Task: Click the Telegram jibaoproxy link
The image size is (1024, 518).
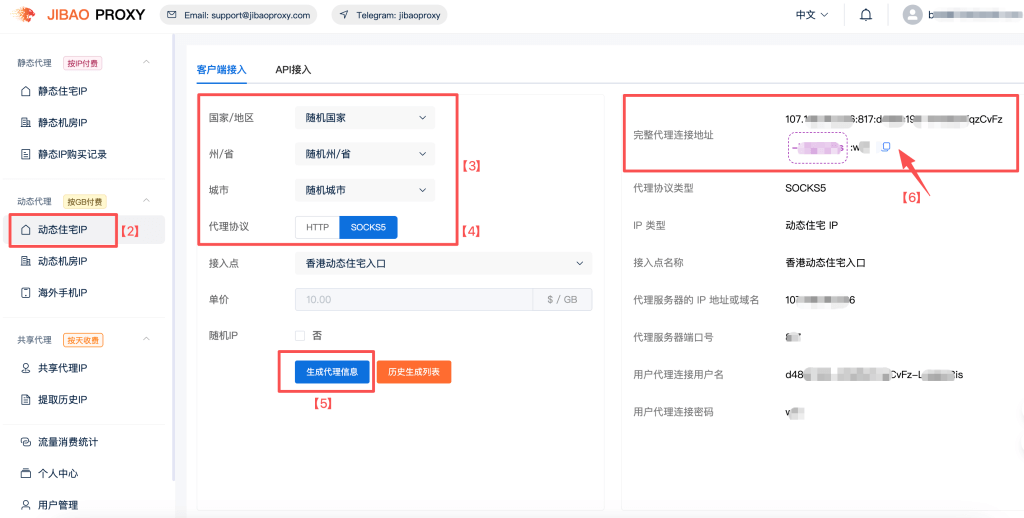Action: click(x=389, y=15)
